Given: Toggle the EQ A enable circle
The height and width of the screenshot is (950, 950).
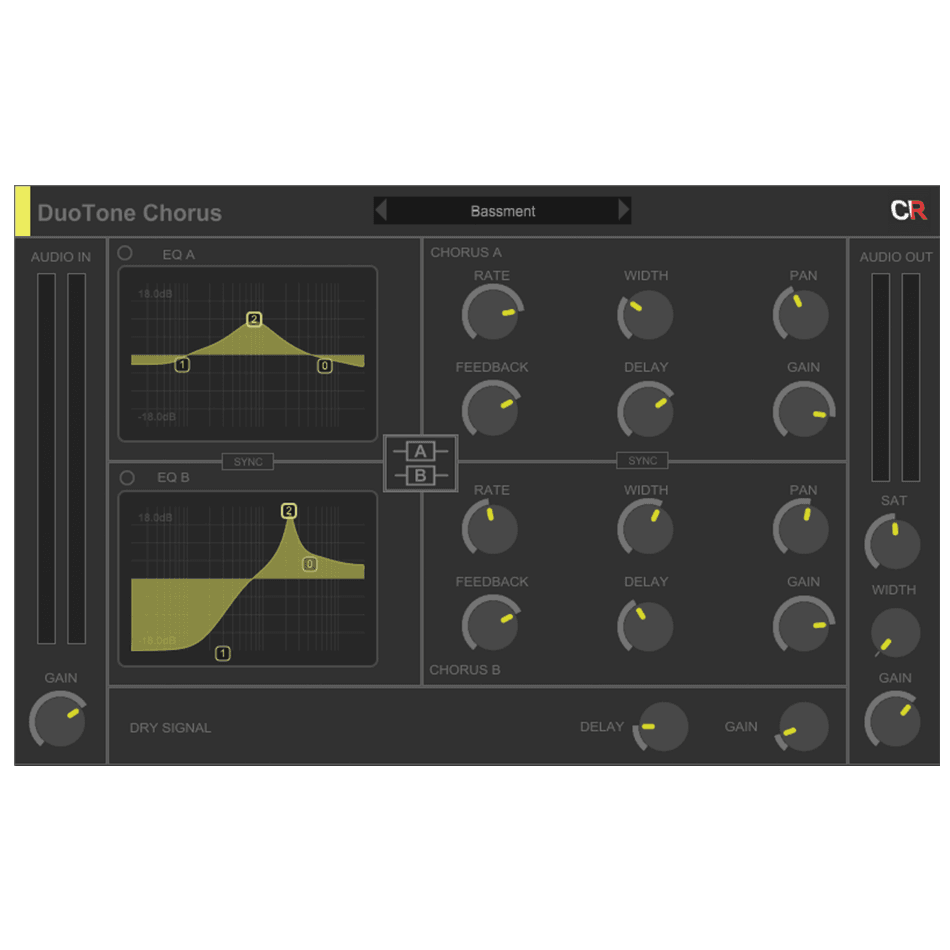Looking at the screenshot, I should coord(125,253).
